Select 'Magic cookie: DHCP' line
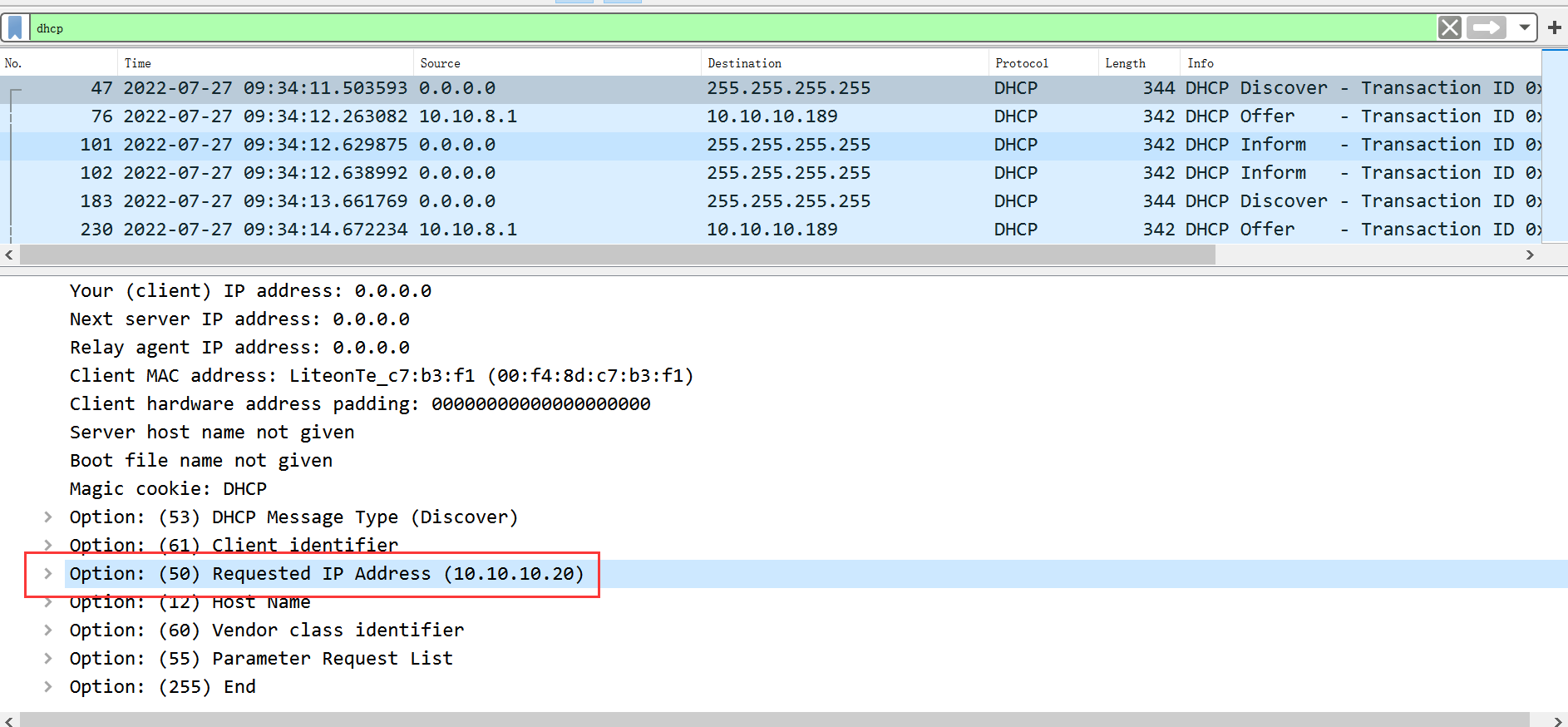 pos(168,489)
